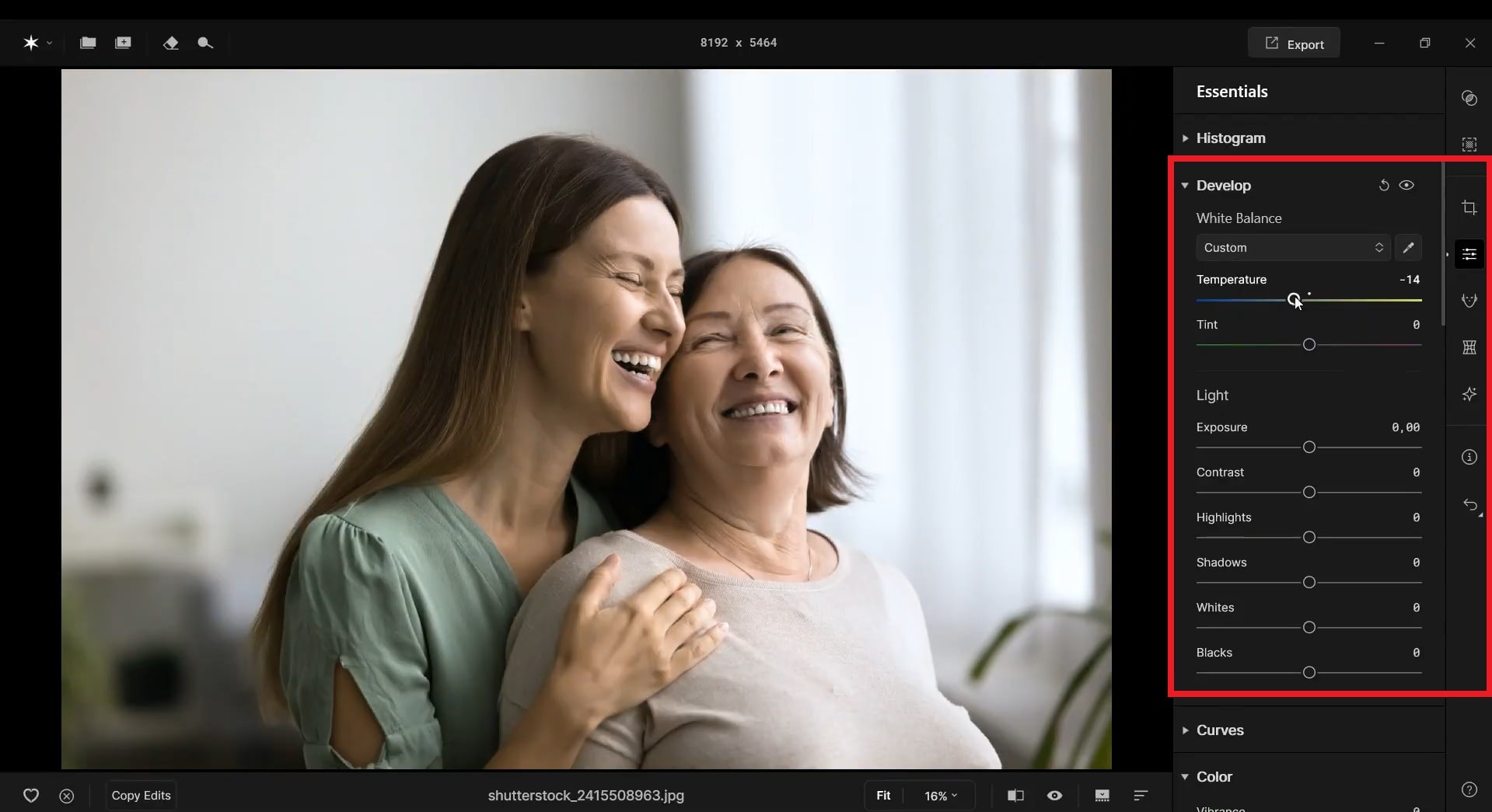Open the face-shaped tools icon in sidebar

[x=1469, y=301]
